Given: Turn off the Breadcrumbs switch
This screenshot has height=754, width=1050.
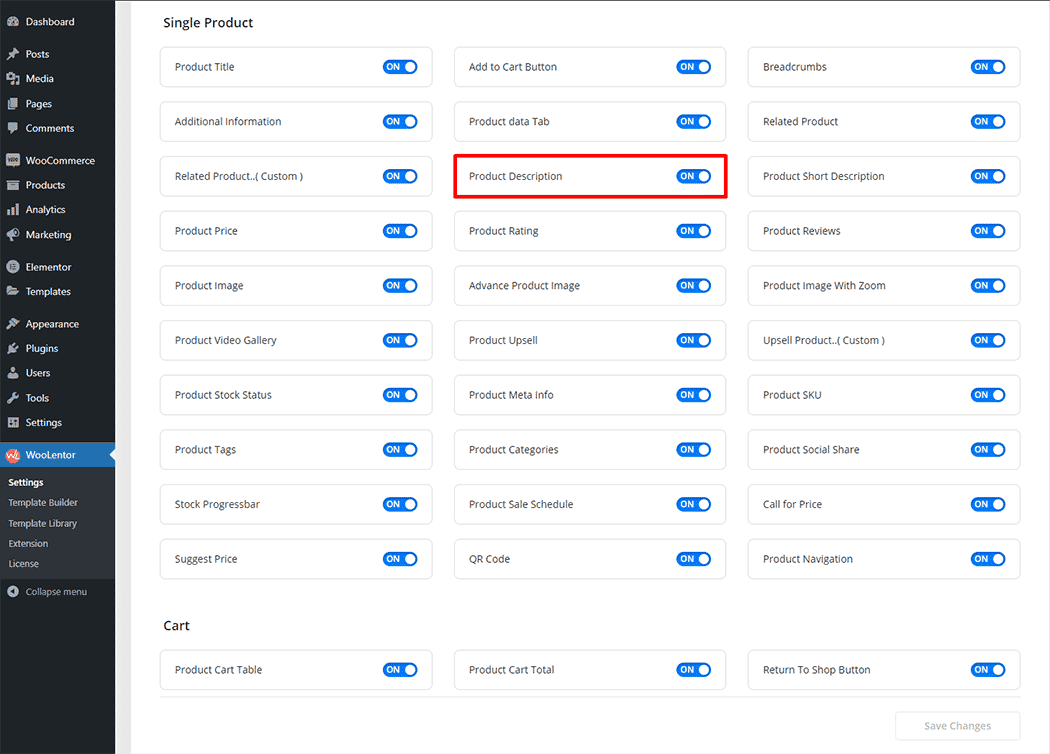Looking at the screenshot, I should tap(987, 67).
